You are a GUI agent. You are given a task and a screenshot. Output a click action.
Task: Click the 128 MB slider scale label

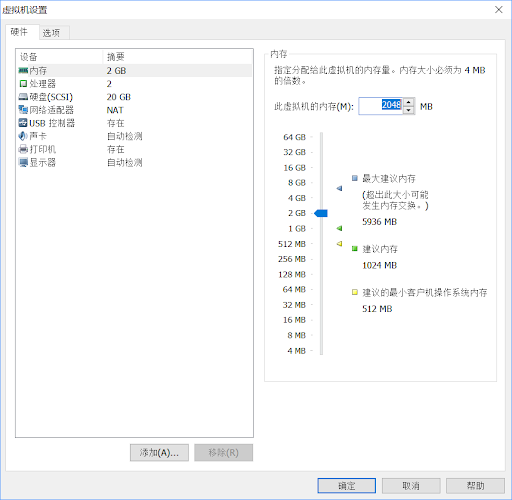[x=292, y=274]
